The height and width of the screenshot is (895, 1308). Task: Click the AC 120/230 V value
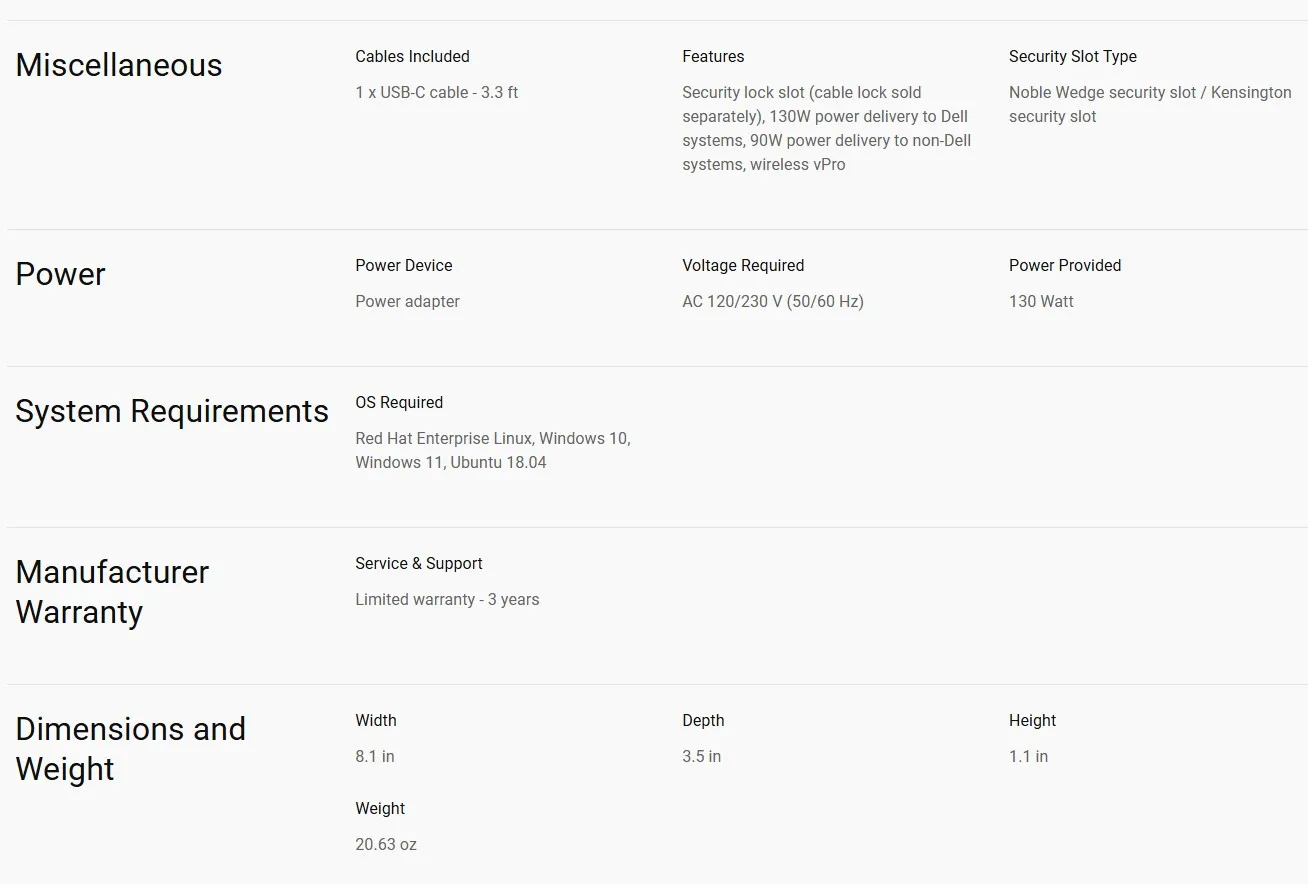[772, 302]
